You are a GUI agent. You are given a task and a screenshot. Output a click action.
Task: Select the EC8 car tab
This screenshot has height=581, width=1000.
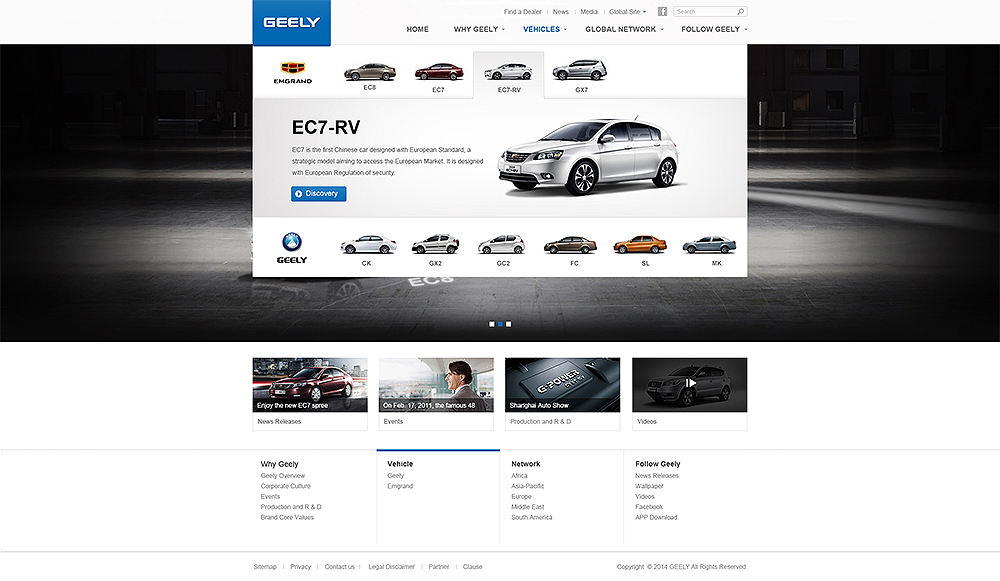[370, 76]
